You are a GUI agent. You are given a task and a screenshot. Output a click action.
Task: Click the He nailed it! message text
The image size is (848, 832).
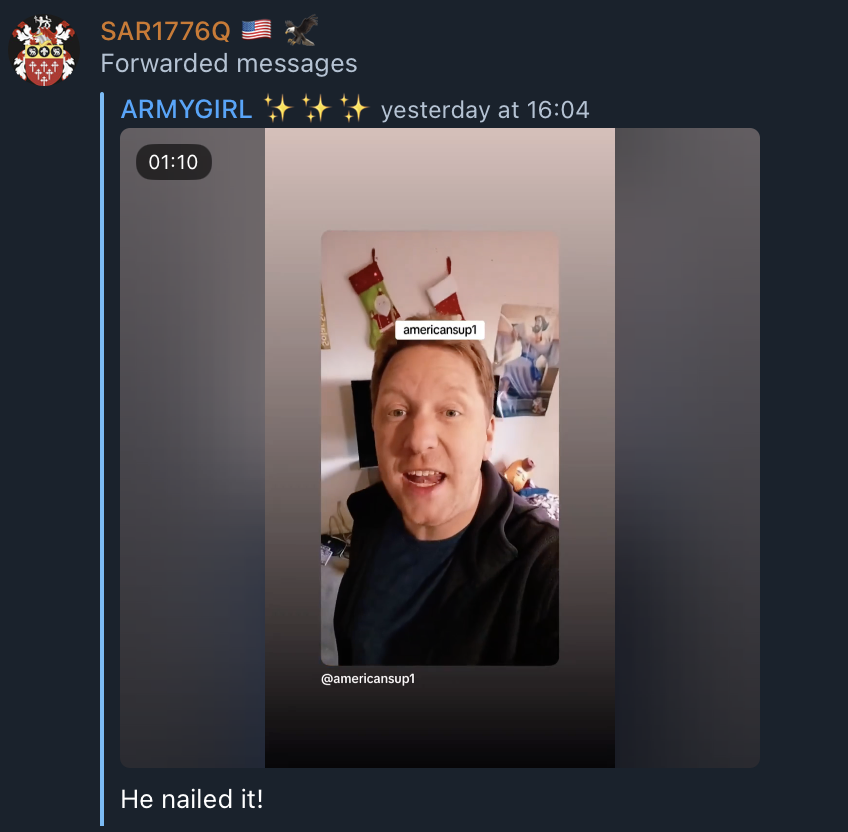(192, 799)
